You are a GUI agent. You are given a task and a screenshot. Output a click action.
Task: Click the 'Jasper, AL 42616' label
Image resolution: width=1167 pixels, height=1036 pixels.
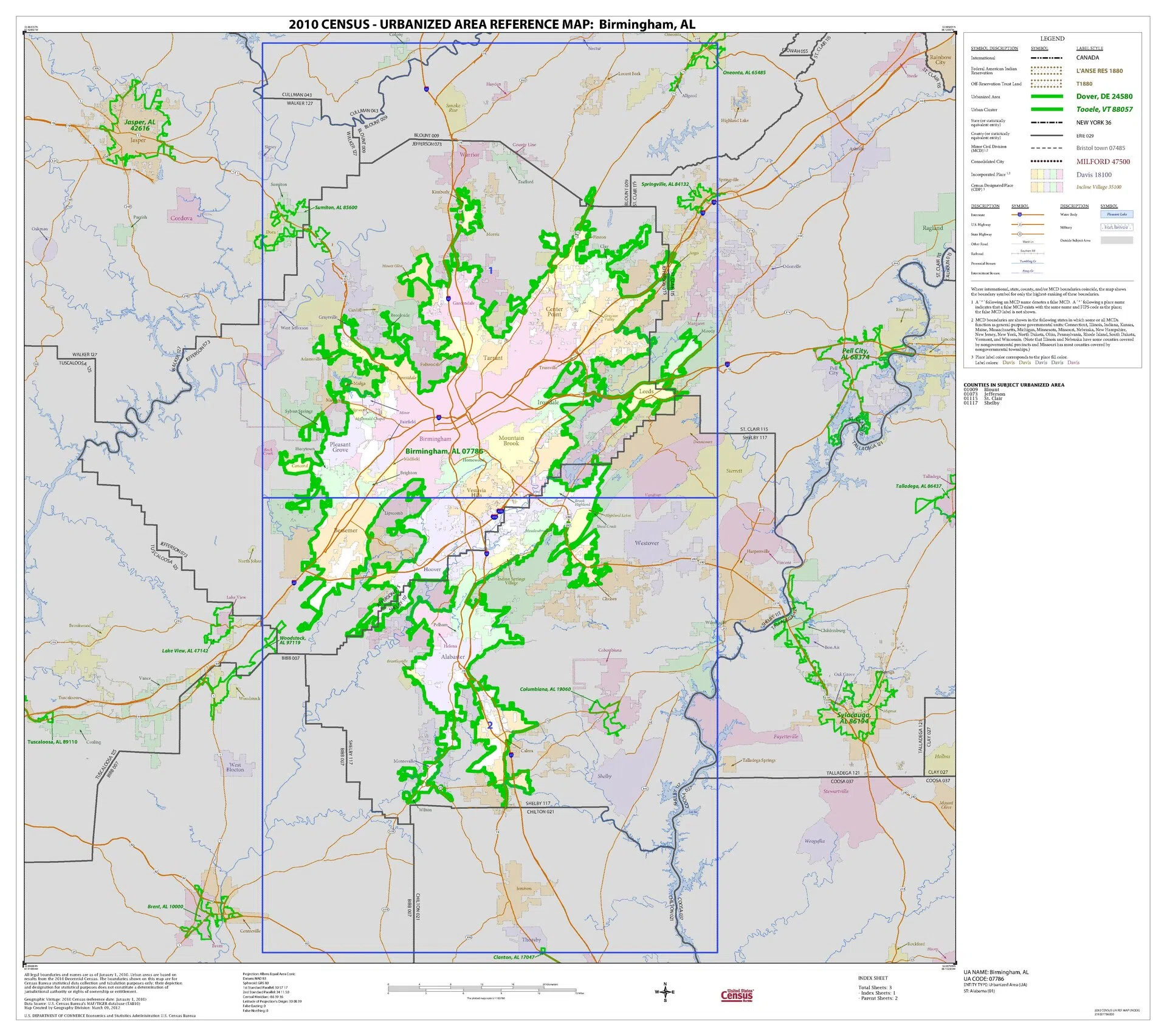click(x=140, y=125)
